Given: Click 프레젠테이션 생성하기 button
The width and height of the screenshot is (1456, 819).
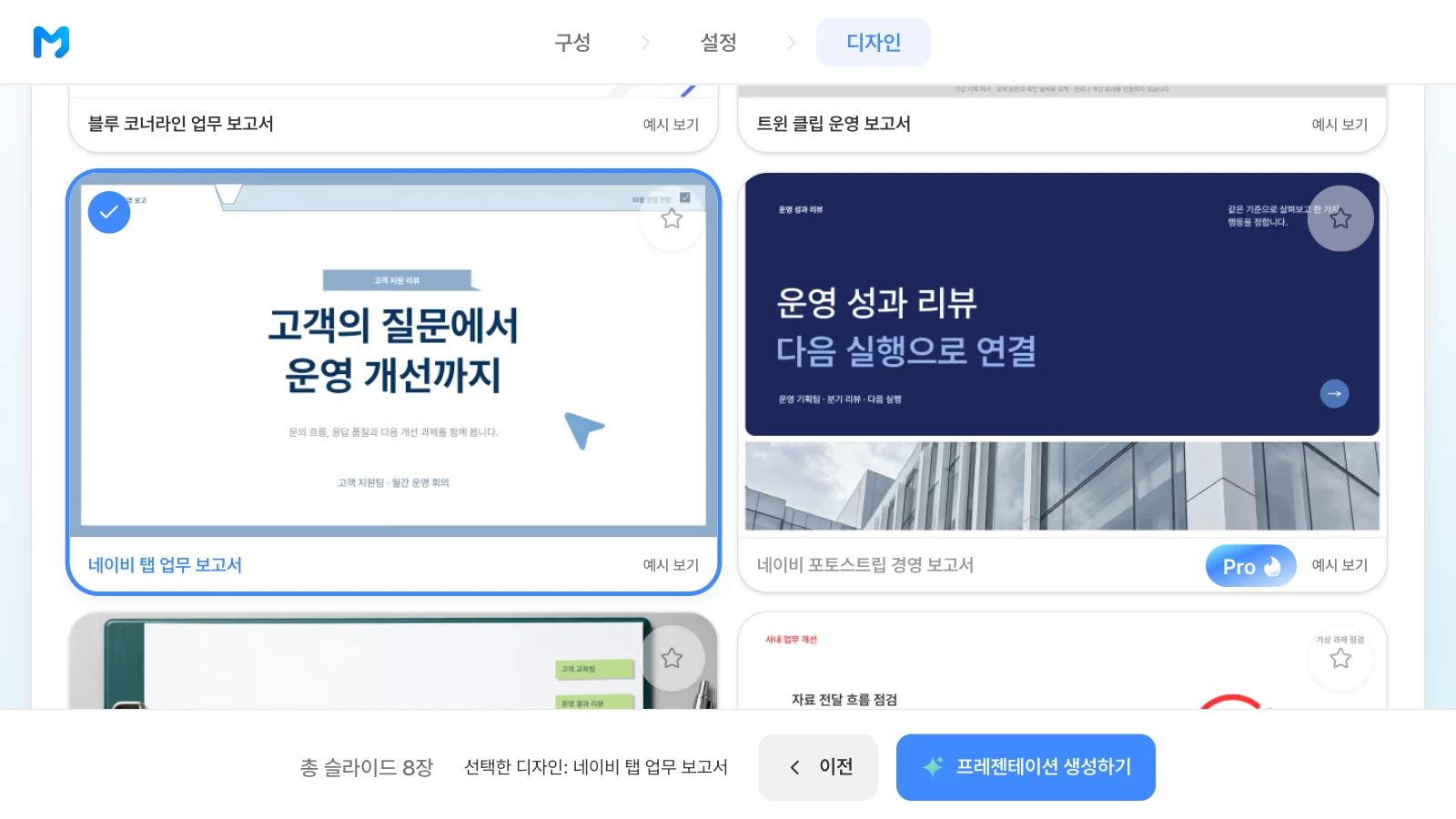Looking at the screenshot, I should point(1026,767).
